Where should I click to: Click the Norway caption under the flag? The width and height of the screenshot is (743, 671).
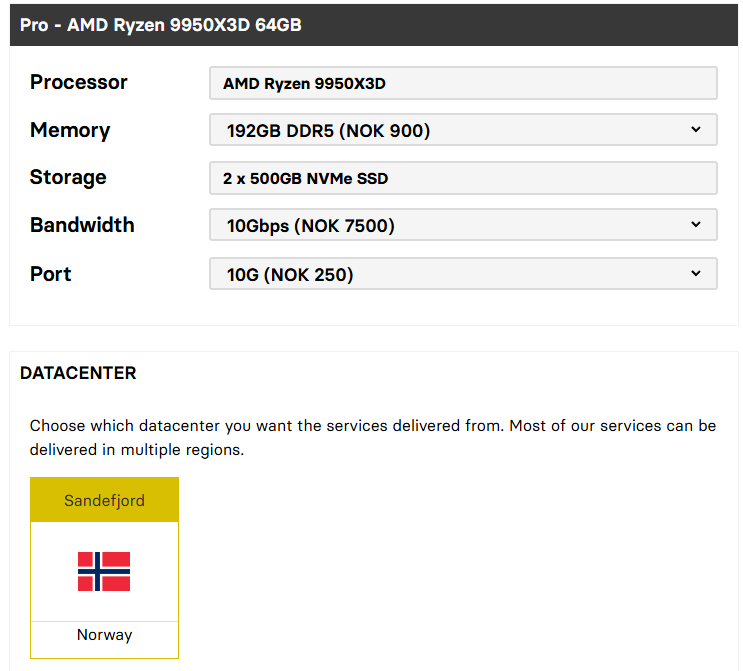104,635
